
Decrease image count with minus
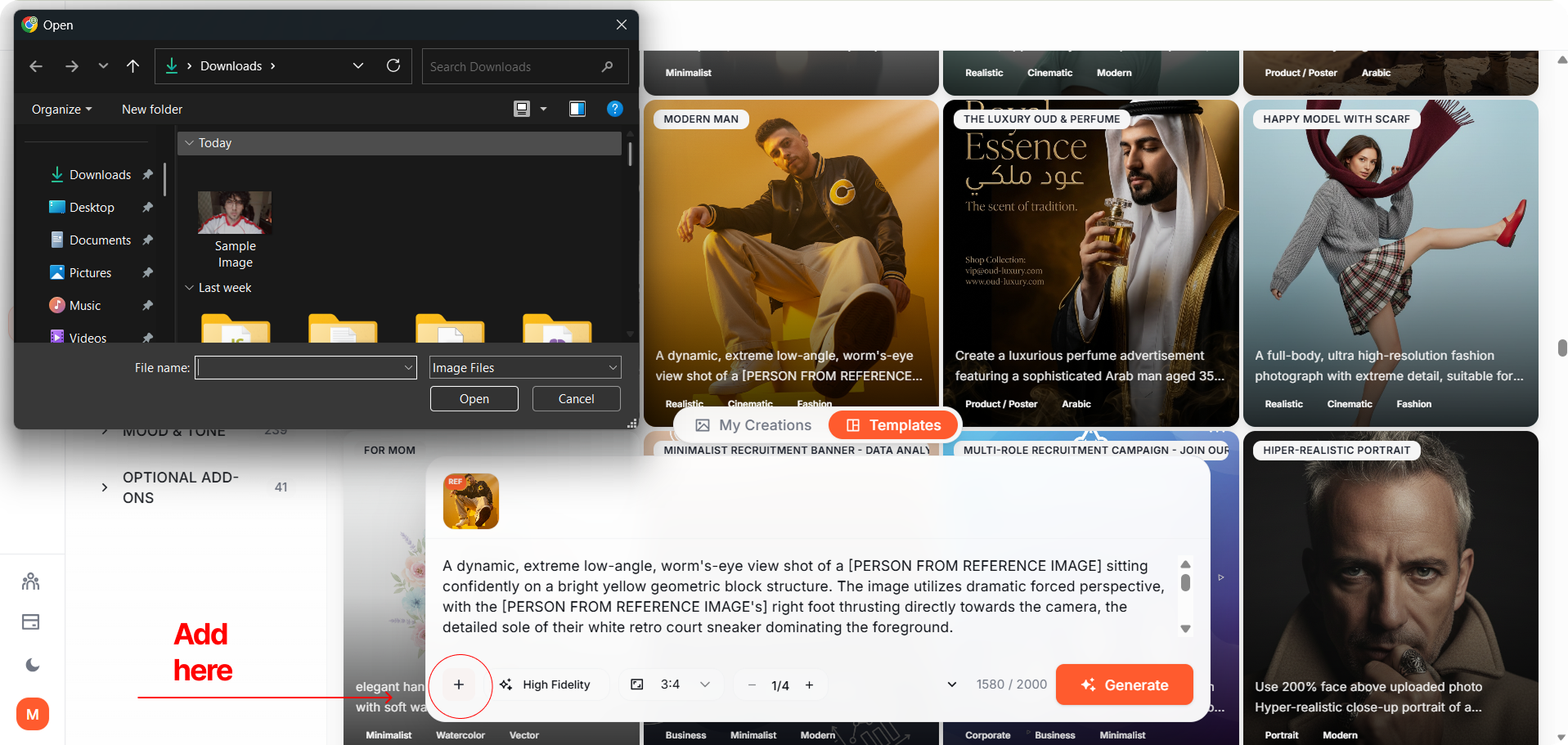[752, 685]
